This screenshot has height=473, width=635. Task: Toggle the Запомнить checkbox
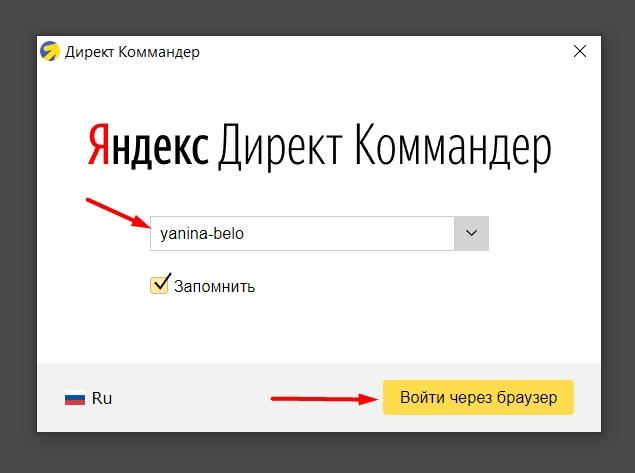pyautogui.click(x=160, y=285)
